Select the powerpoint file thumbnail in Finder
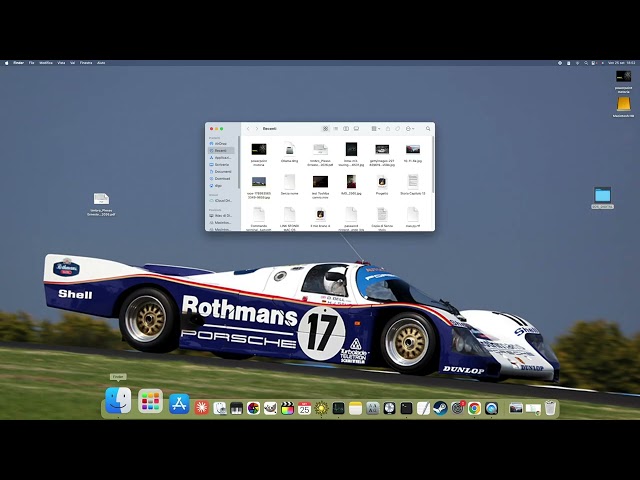The width and height of the screenshot is (640, 480). 259,149
